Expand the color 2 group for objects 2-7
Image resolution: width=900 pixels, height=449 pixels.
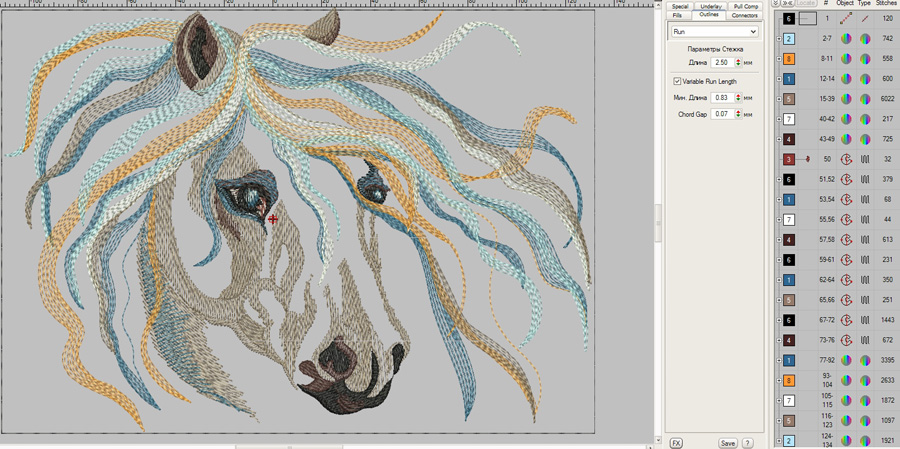point(779,39)
